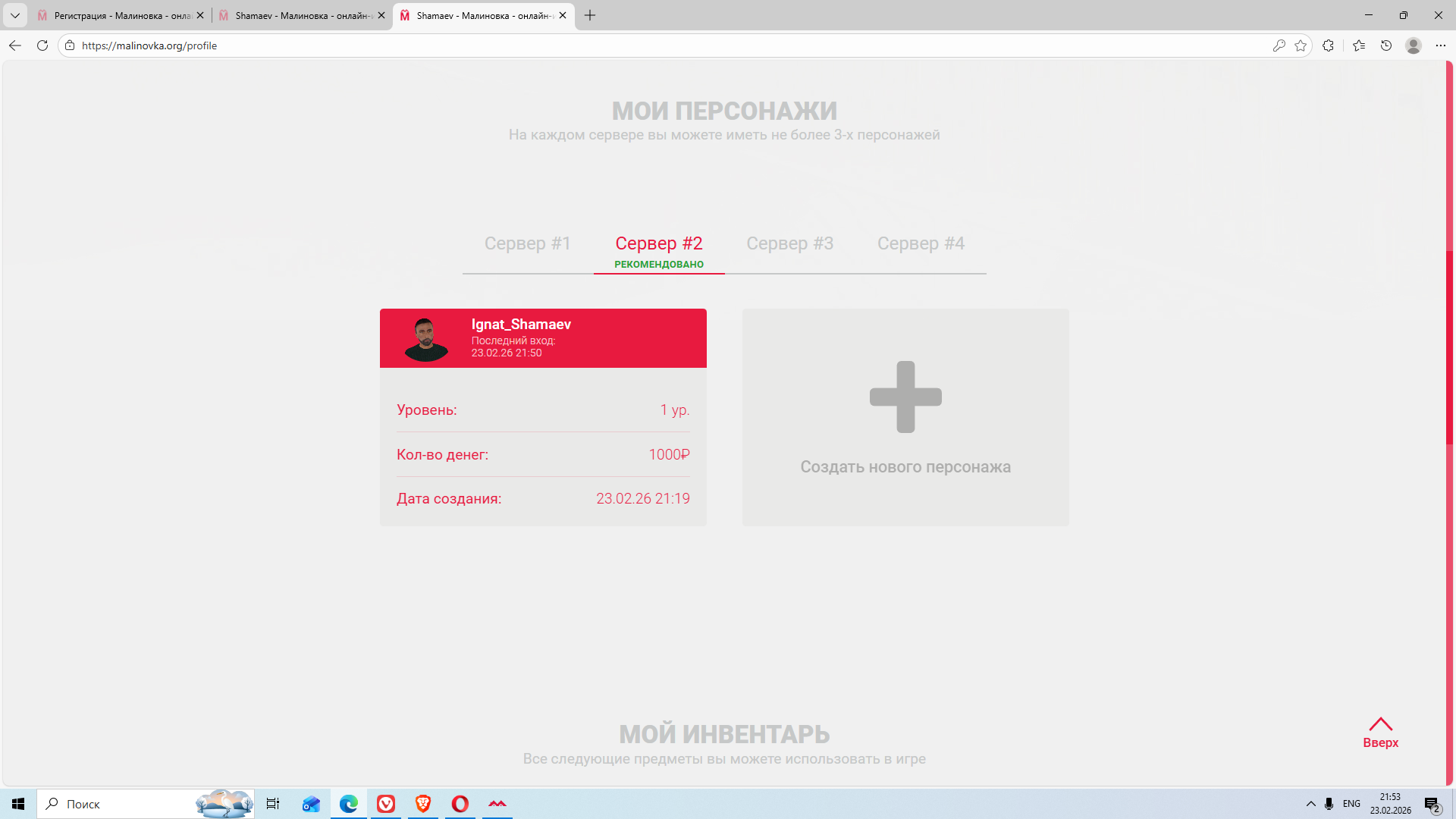Viewport: 1456px width, 819px height.
Task: Add page to favorites with star icon
Action: [x=1301, y=45]
